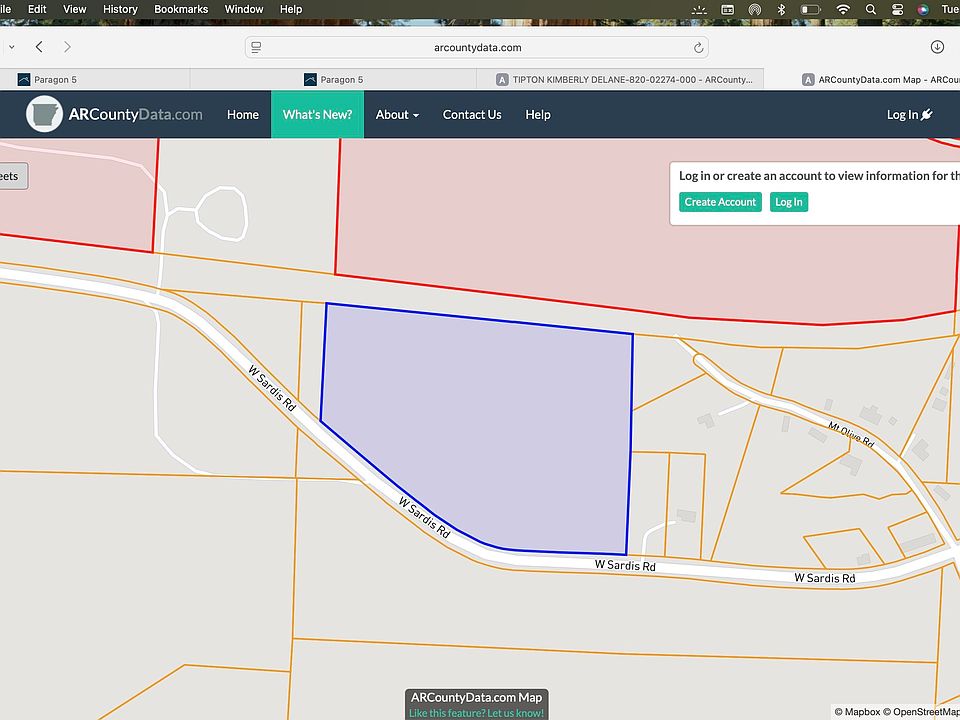Open Spotlight search magnifier in menu bar
Viewport: 960px width, 720px height.
pyautogui.click(x=870, y=9)
